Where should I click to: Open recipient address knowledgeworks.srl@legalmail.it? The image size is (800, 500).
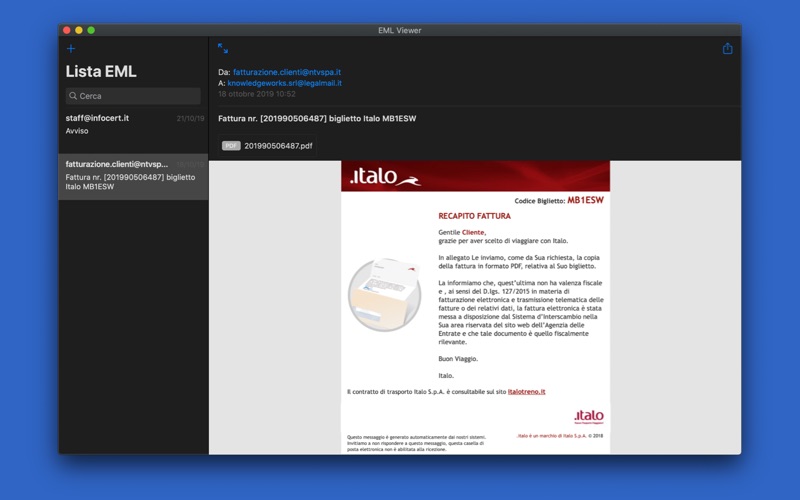point(285,83)
